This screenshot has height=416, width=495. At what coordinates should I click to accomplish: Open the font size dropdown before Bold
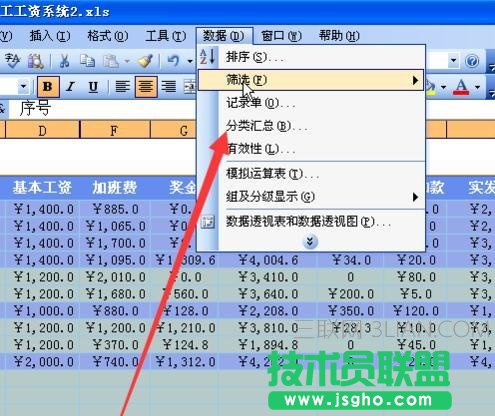(x=23, y=87)
